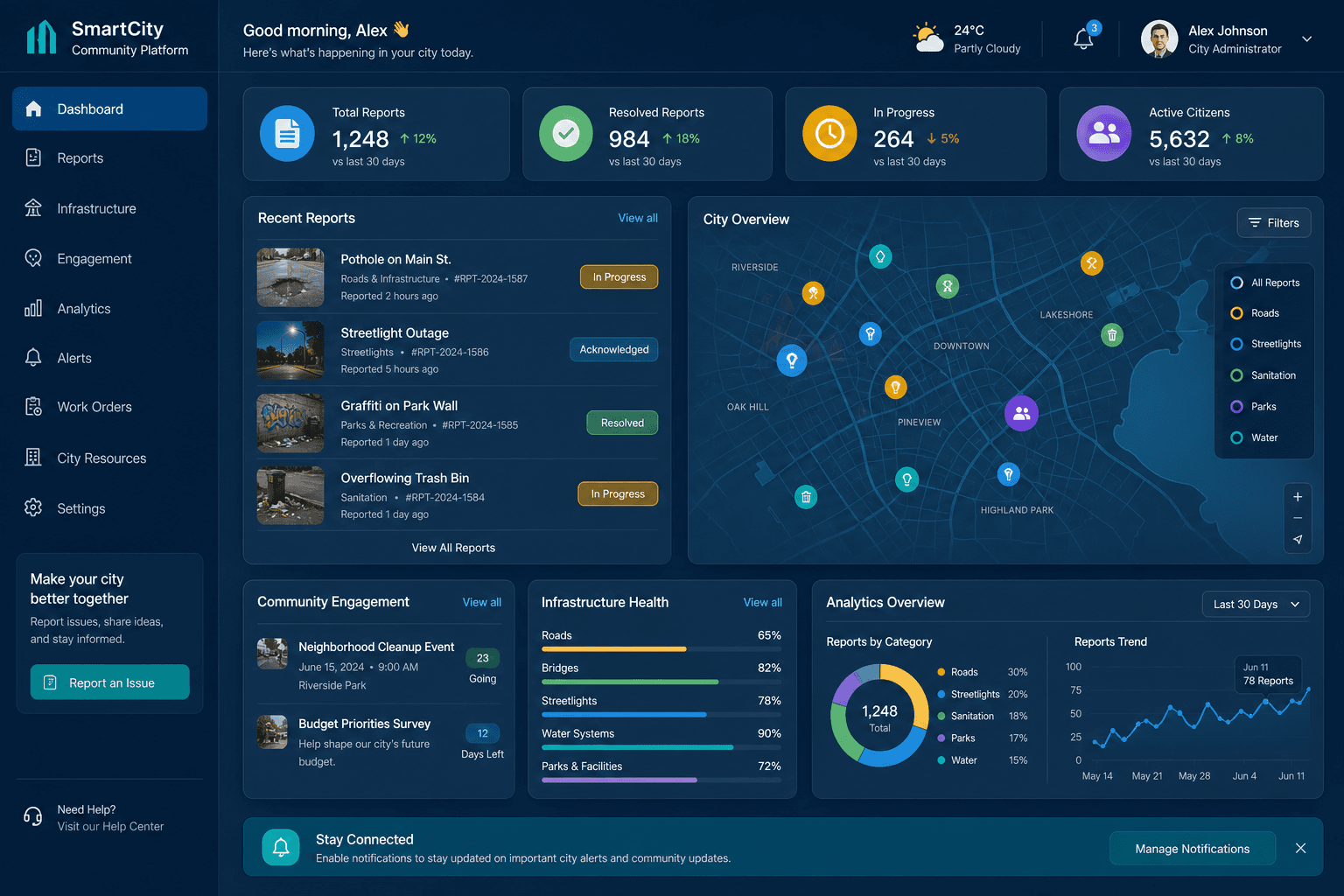The height and width of the screenshot is (896, 1344).
Task: Open City Resources in sidebar
Action: pyautogui.click(x=109, y=458)
